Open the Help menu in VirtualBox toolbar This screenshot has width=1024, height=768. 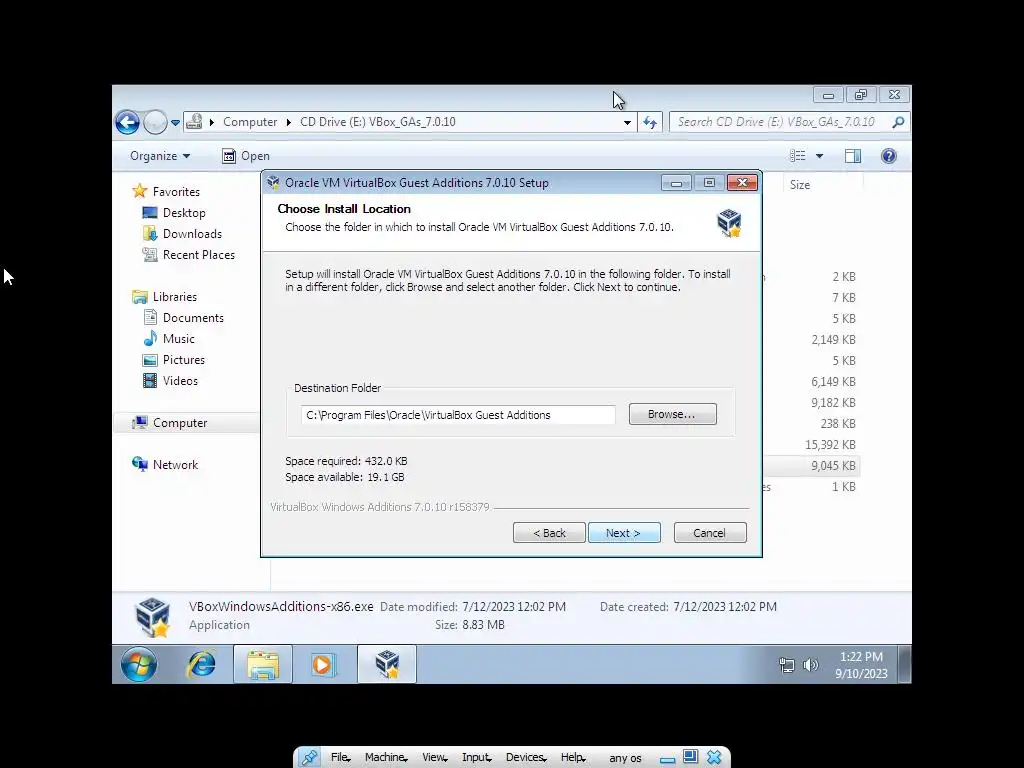[x=573, y=758]
